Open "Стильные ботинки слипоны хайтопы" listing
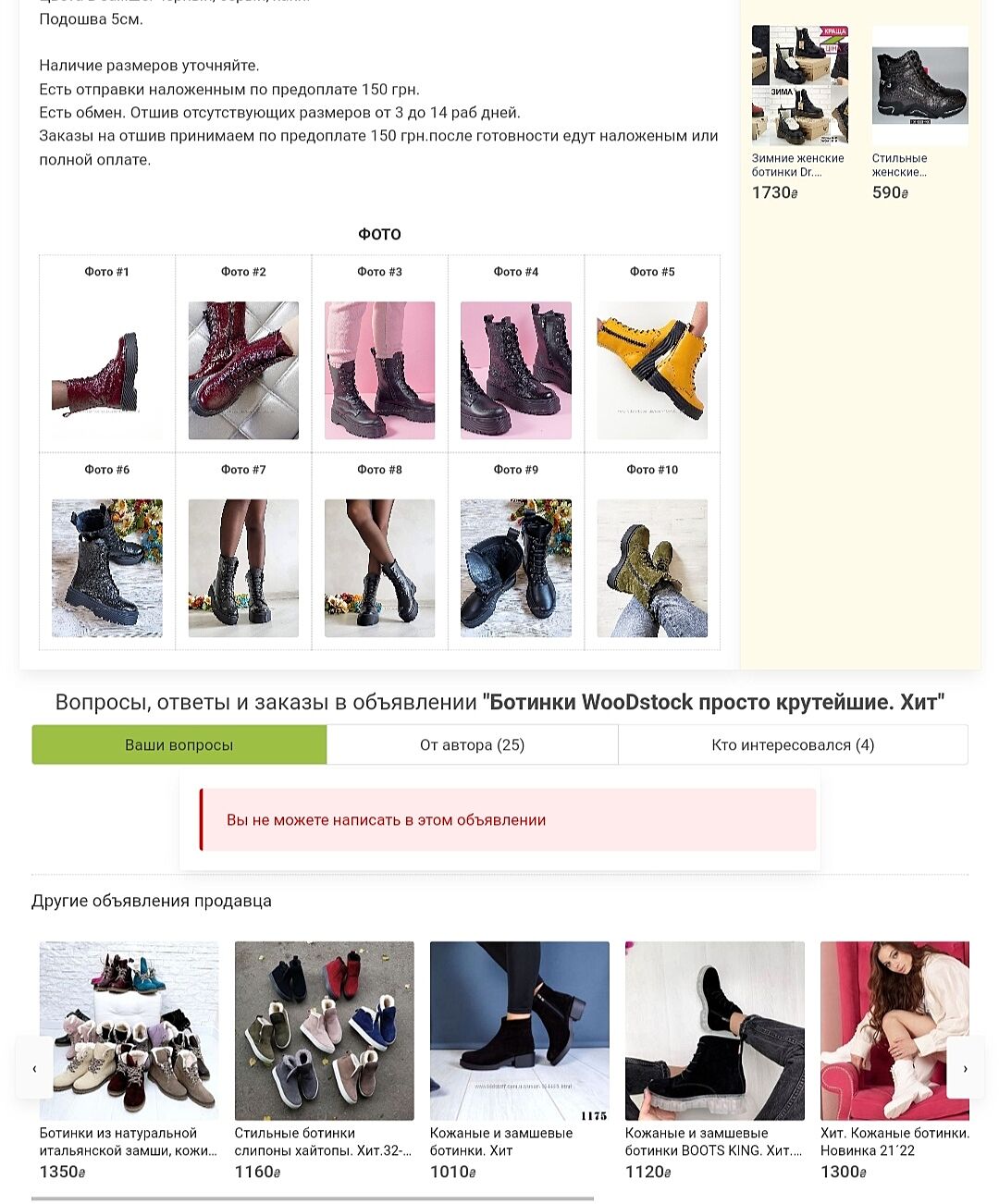This screenshot has height=1204, width=999. pos(324,1141)
